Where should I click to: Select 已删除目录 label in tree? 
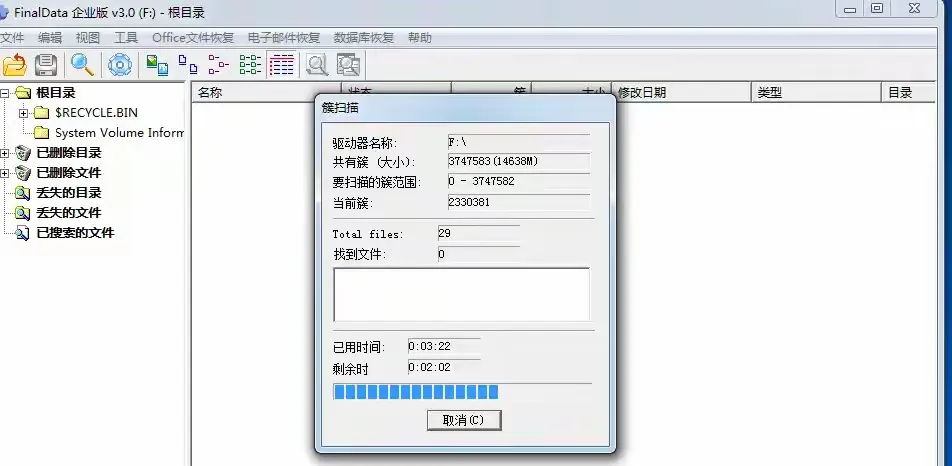[x=69, y=153]
